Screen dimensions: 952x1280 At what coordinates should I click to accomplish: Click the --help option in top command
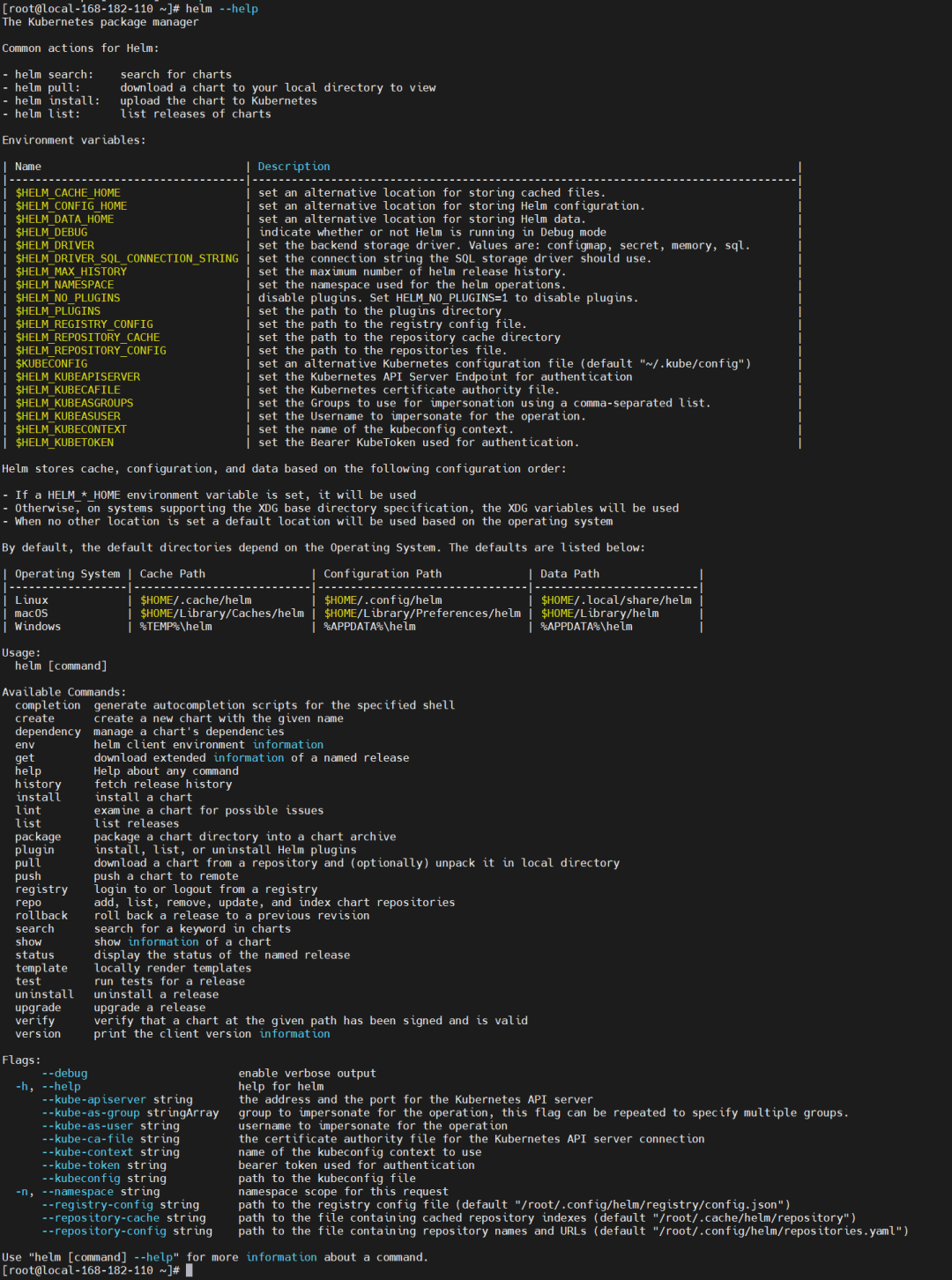[238, 9]
